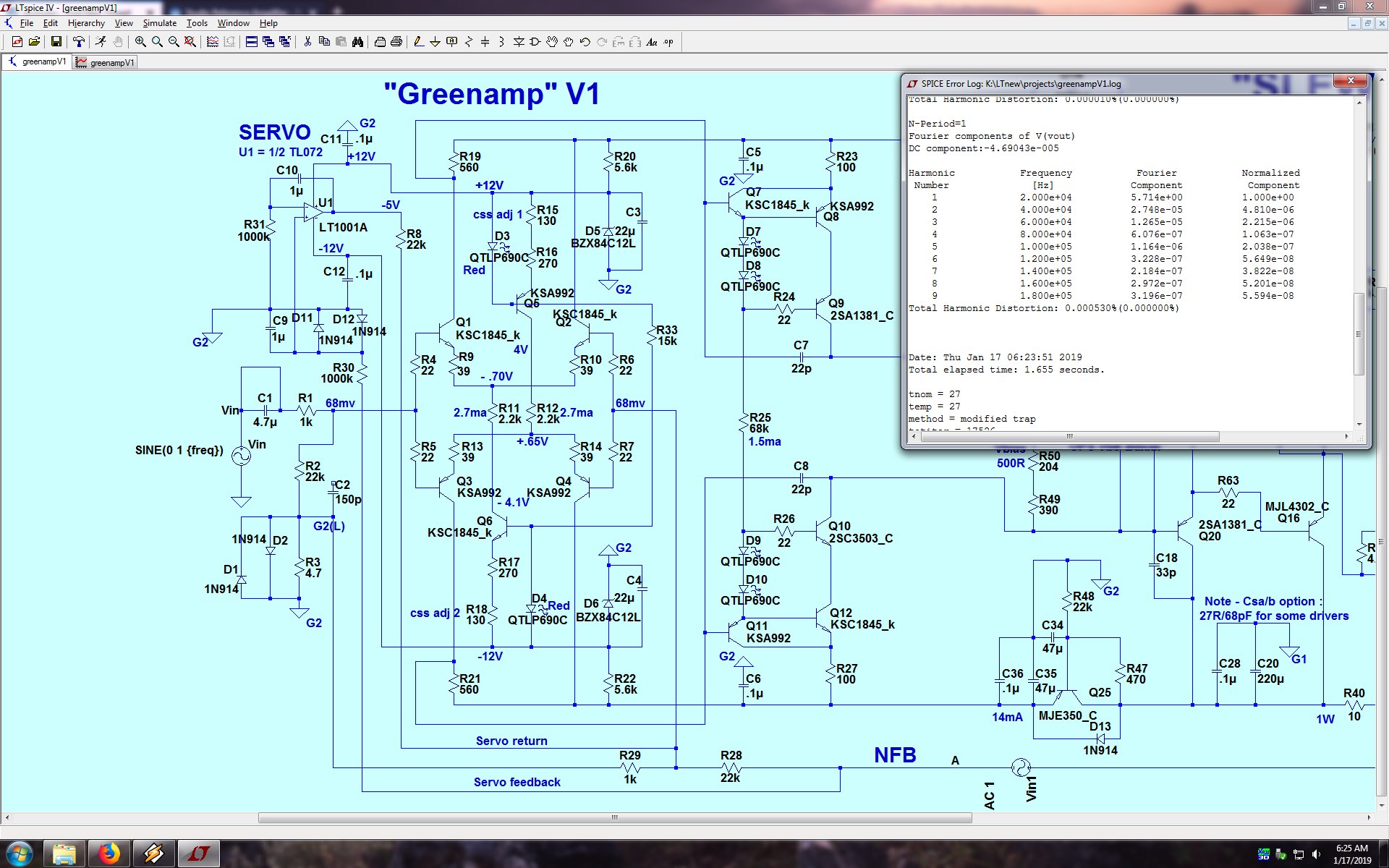Click the 'Servo return' label

(511, 741)
